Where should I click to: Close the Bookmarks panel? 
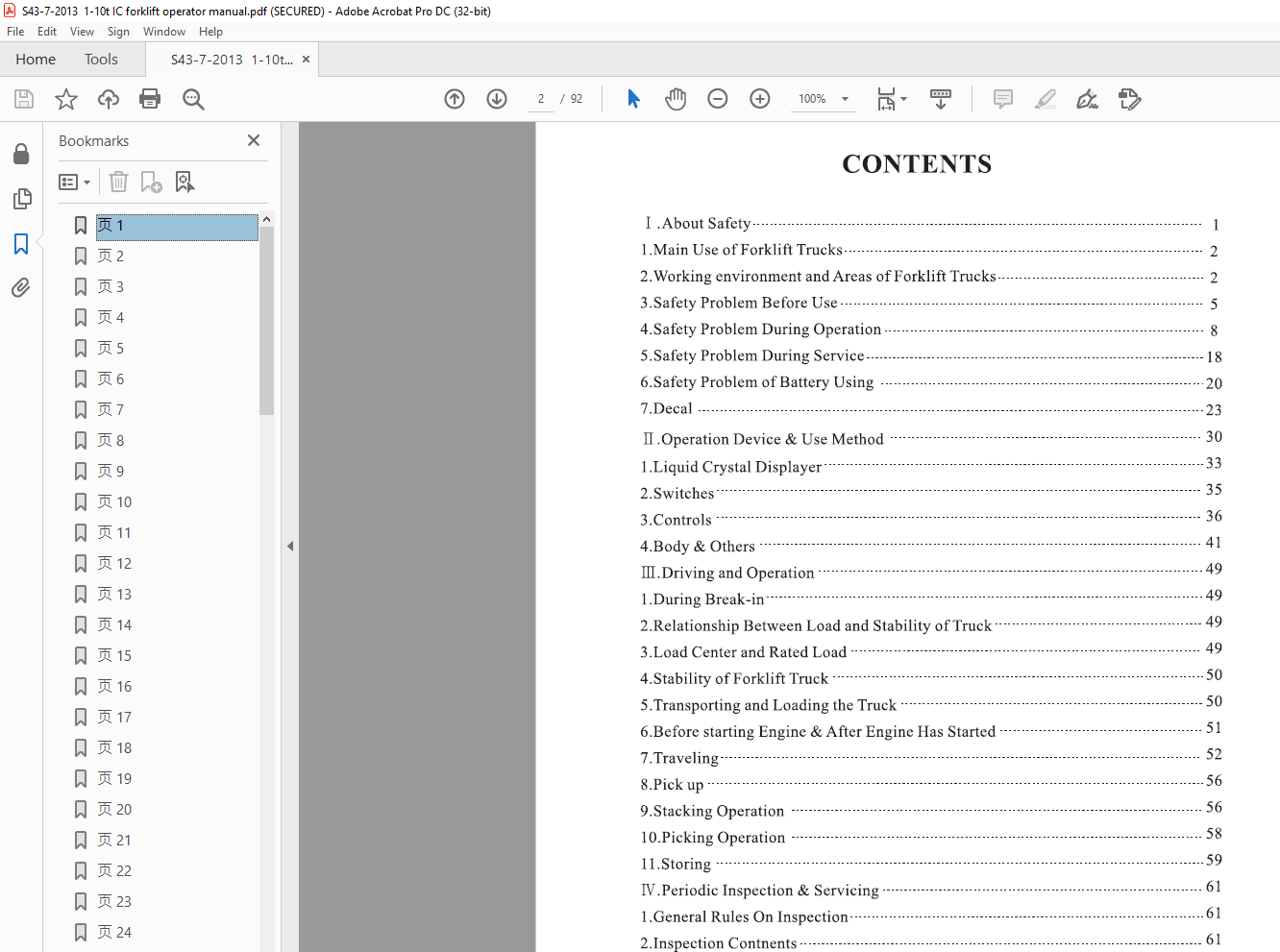pos(254,140)
